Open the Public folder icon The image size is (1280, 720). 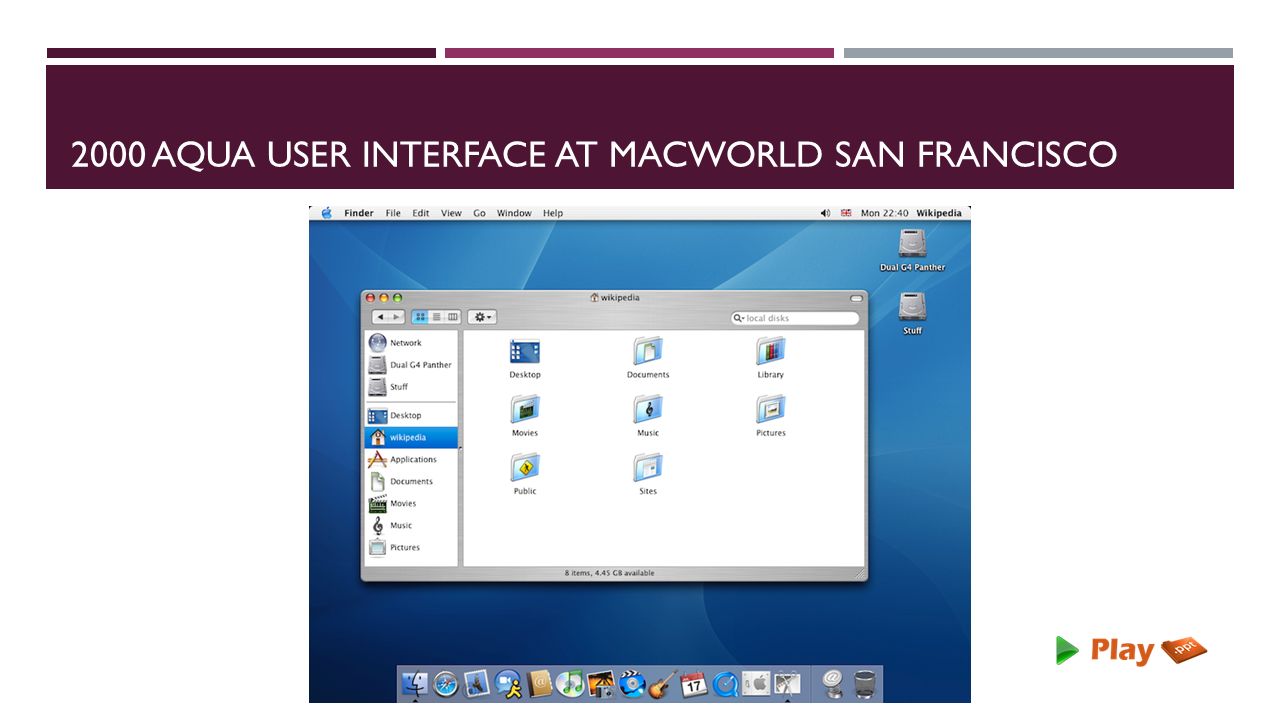tap(525, 473)
